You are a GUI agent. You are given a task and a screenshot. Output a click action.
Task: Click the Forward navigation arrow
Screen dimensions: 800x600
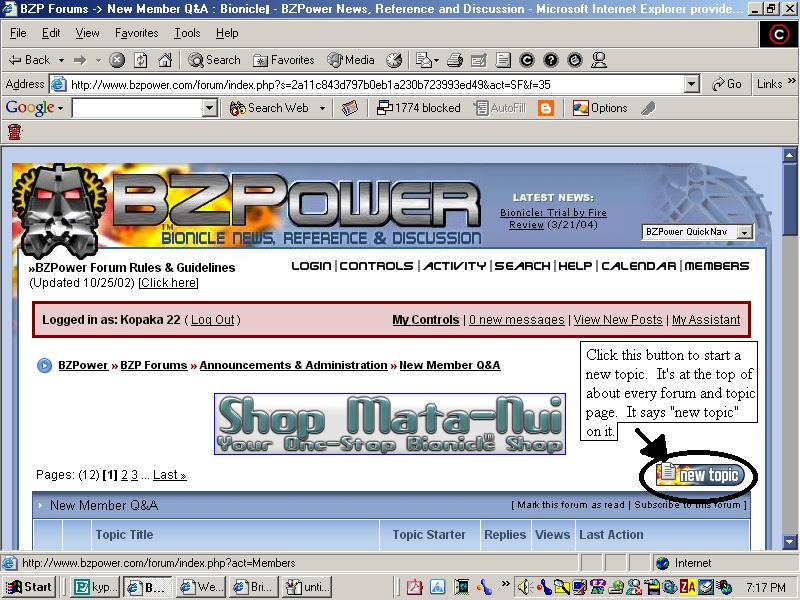pos(80,60)
